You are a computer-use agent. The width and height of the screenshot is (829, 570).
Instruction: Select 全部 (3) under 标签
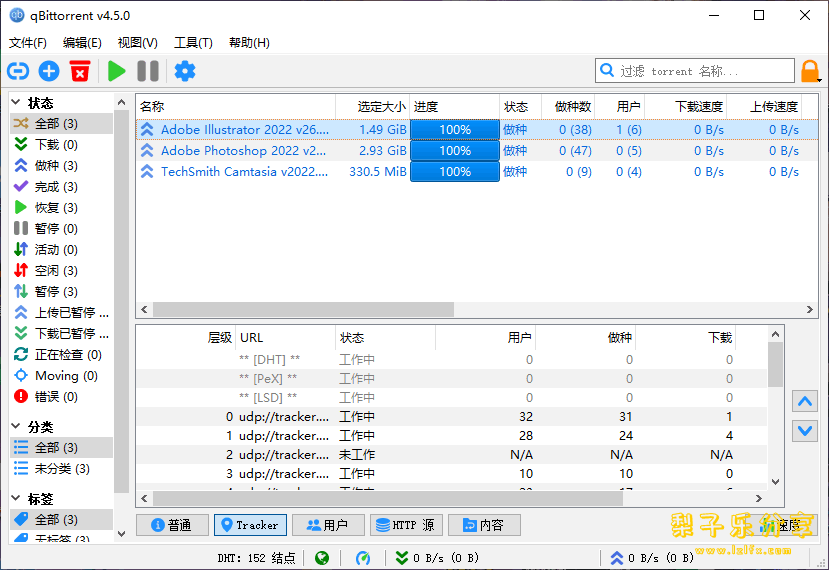(x=61, y=520)
